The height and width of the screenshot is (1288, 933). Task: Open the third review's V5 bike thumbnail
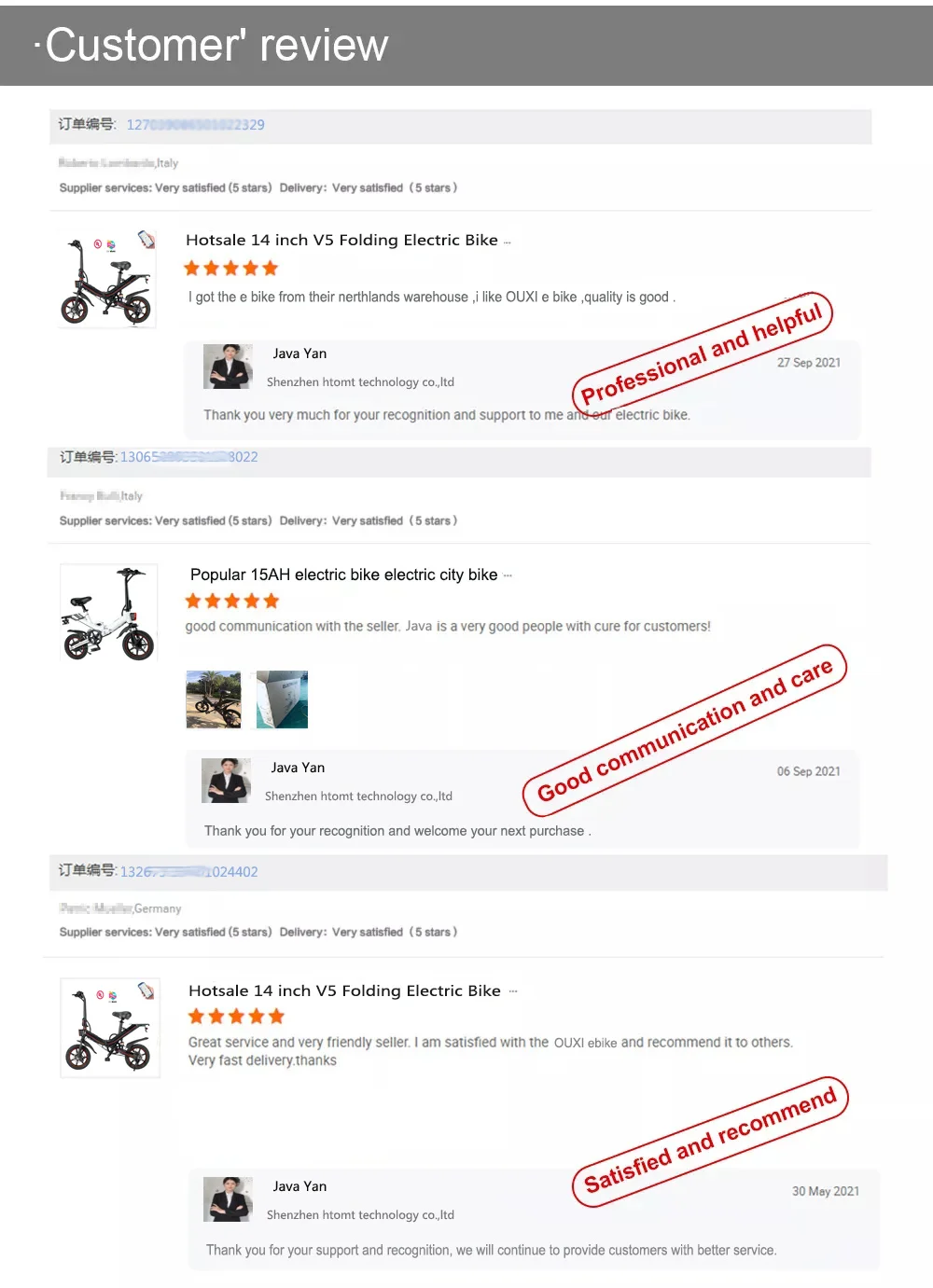[x=110, y=1027]
